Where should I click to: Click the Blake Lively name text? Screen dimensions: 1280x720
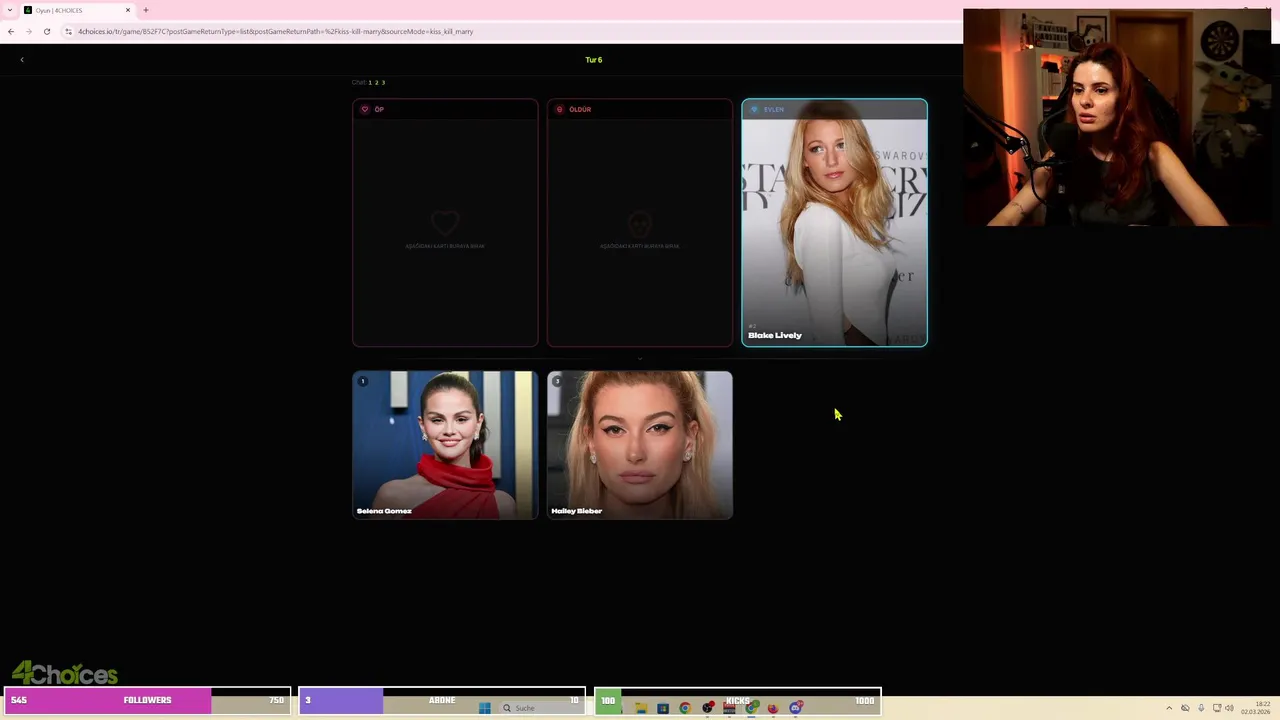[775, 335]
